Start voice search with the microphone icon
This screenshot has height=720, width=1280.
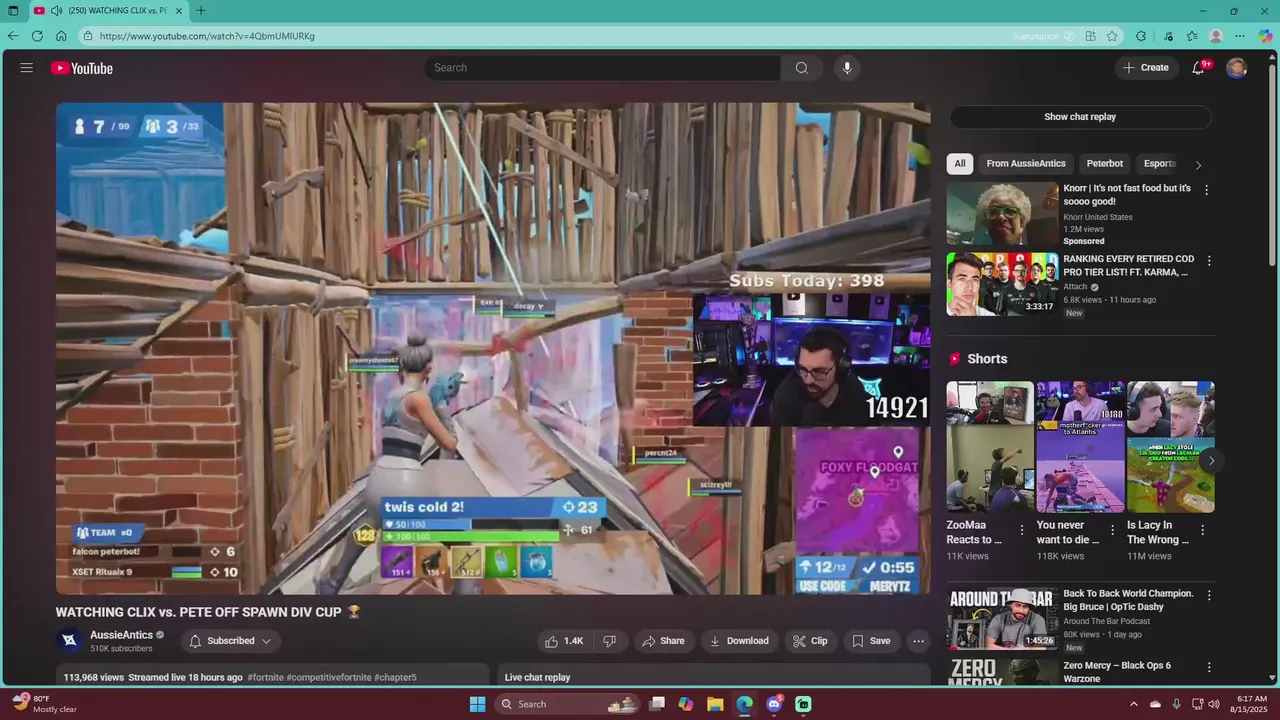coord(847,68)
